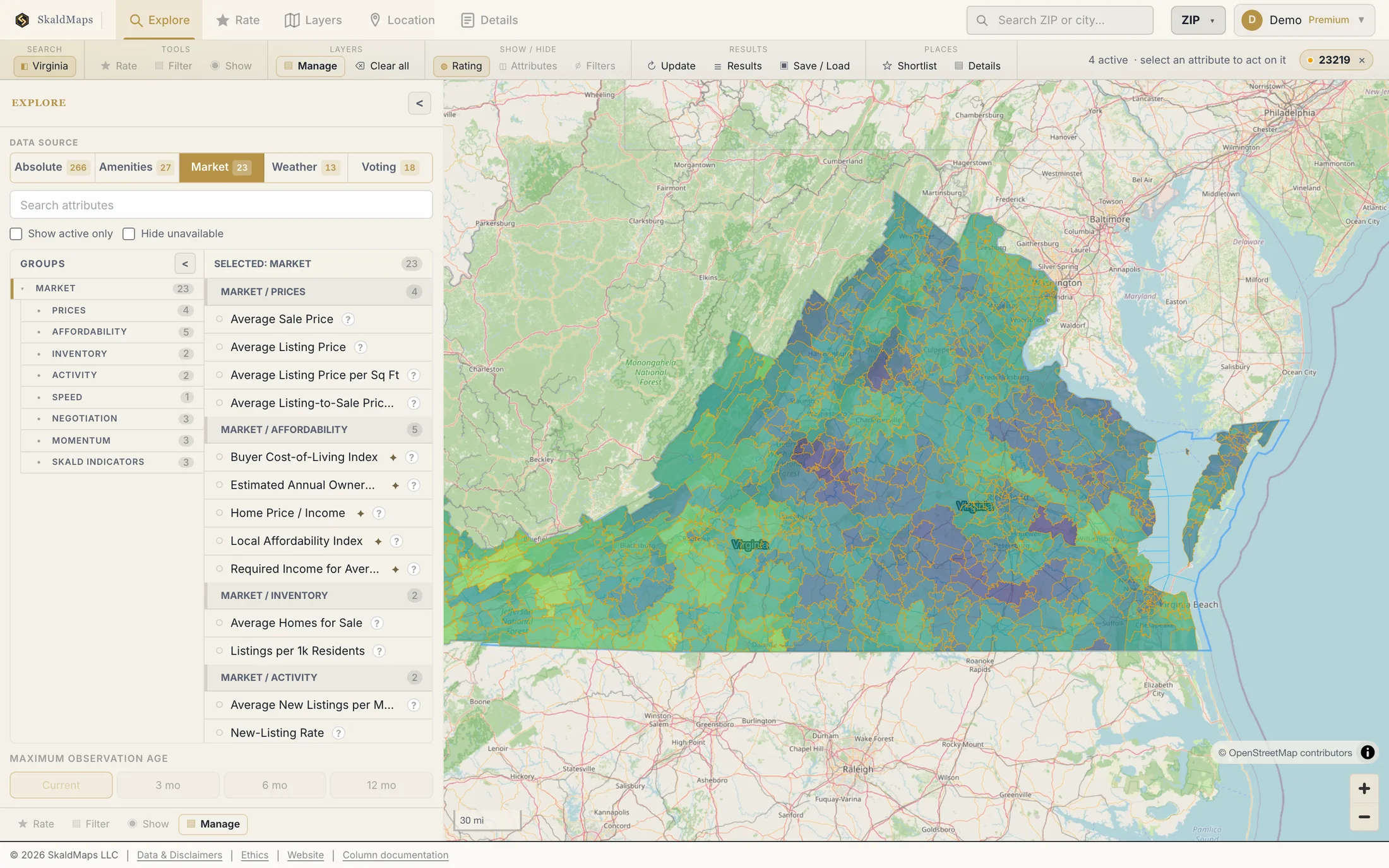Viewport: 1389px width, 868px height.
Task: Remove the 23219 ZIP chip
Action: coord(1362,60)
